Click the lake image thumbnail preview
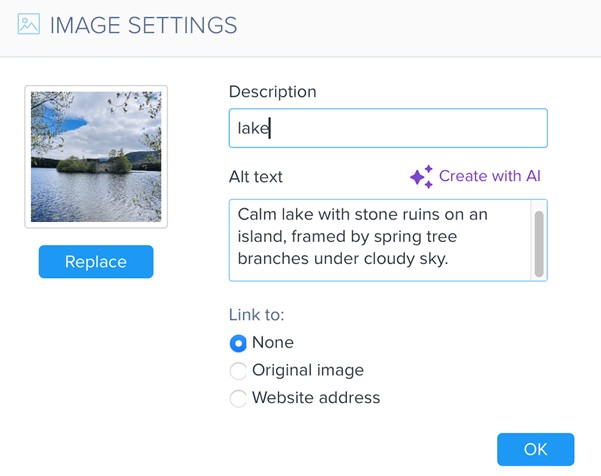Viewport: 601px width, 476px height. 96,157
